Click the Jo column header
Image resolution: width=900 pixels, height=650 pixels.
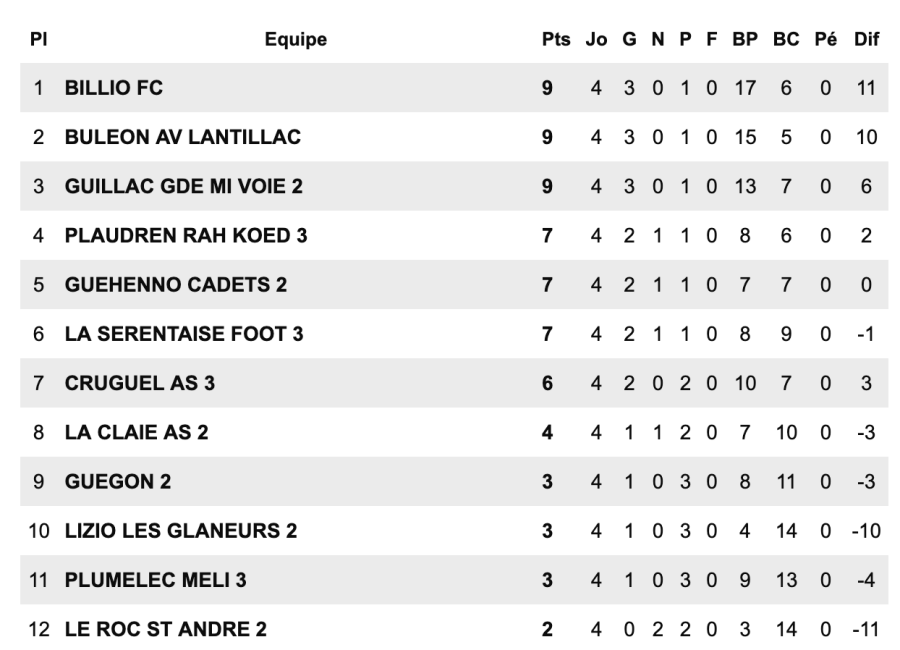coord(596,40)
